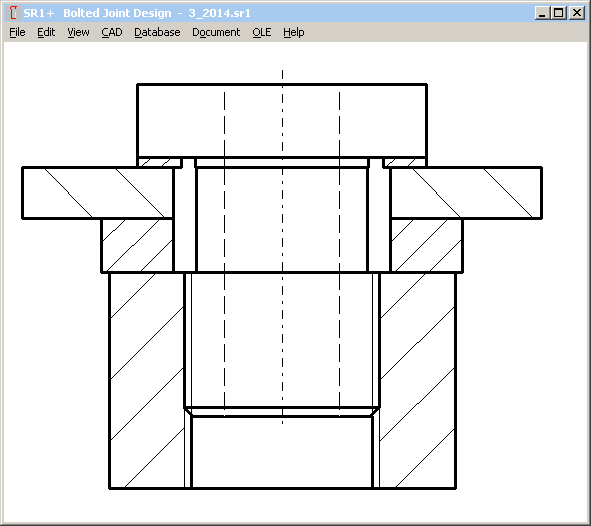Open the Edit menu
The height and width of the screenshot is (526, 591).
(46, 32)
